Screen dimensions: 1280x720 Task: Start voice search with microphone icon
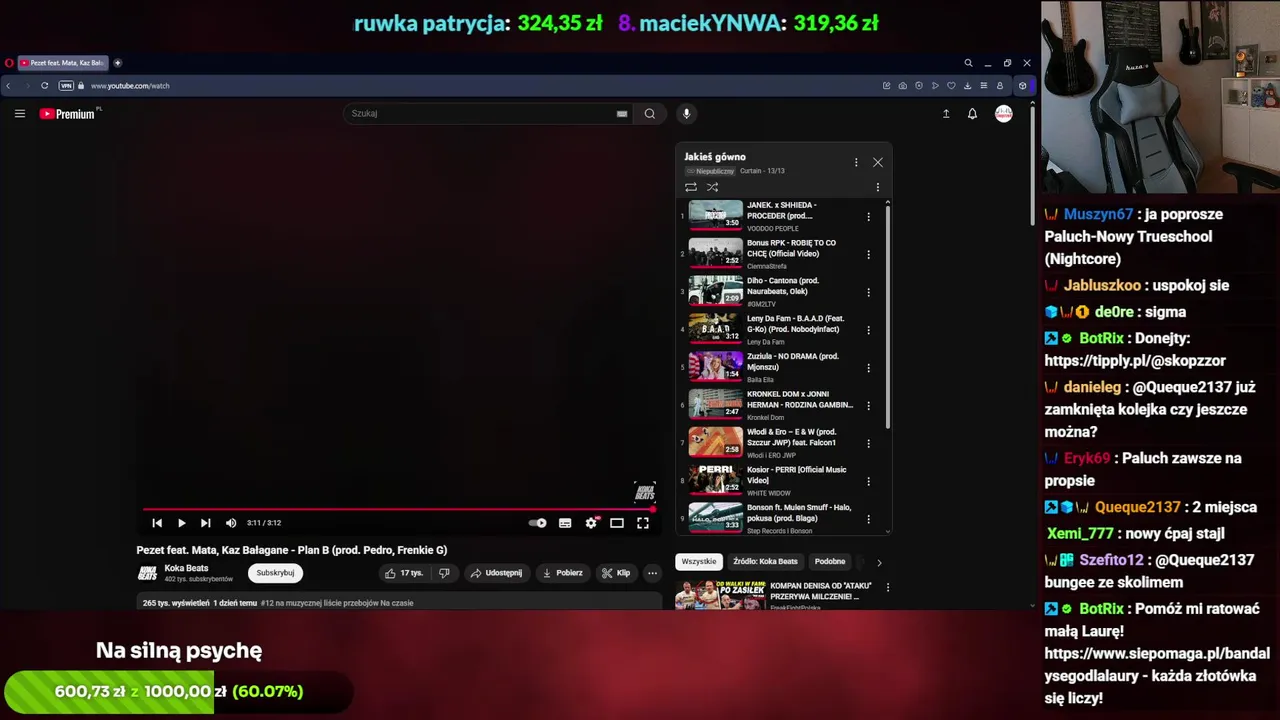pos(686,114)
